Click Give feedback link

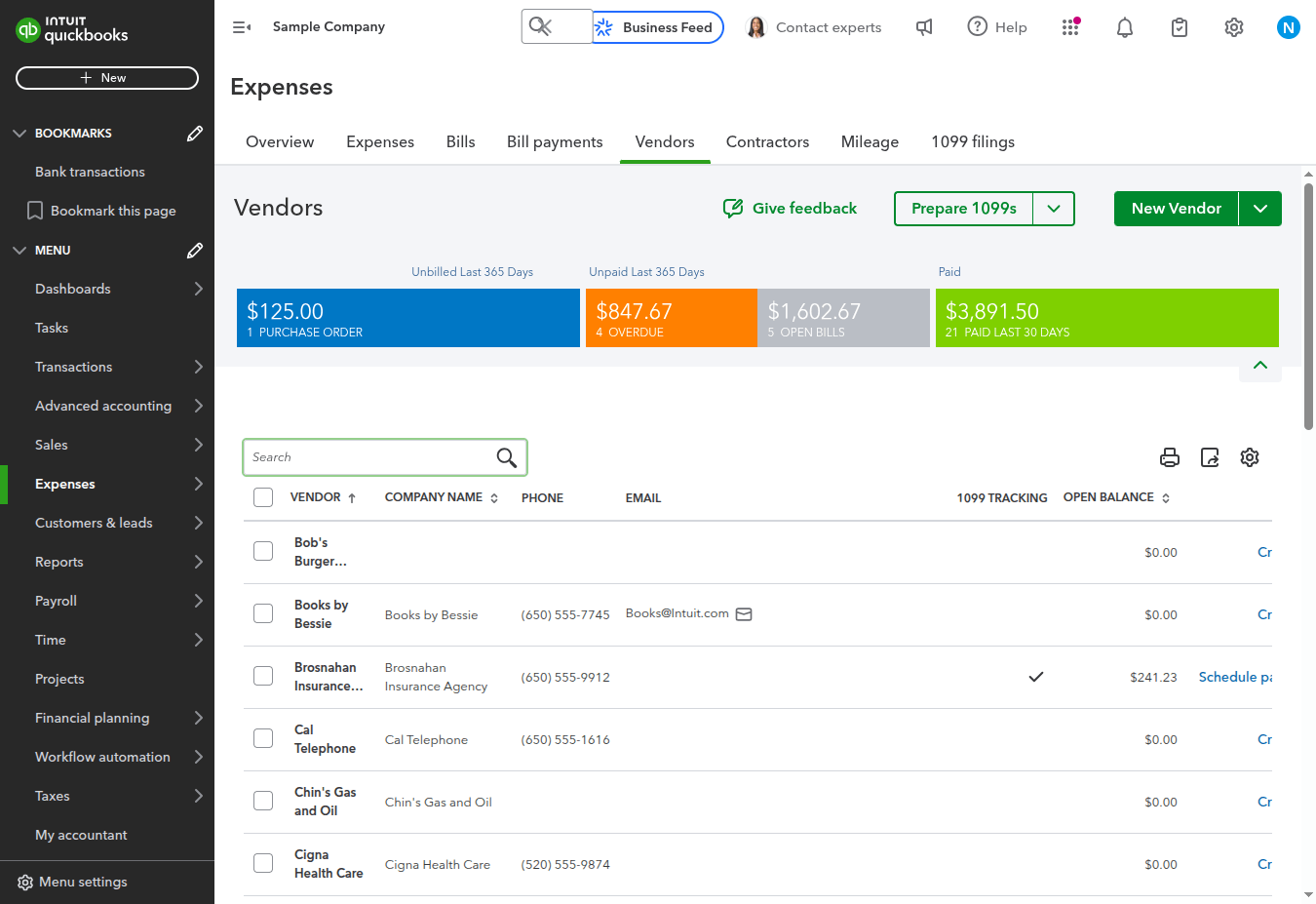tap(790, 209)
